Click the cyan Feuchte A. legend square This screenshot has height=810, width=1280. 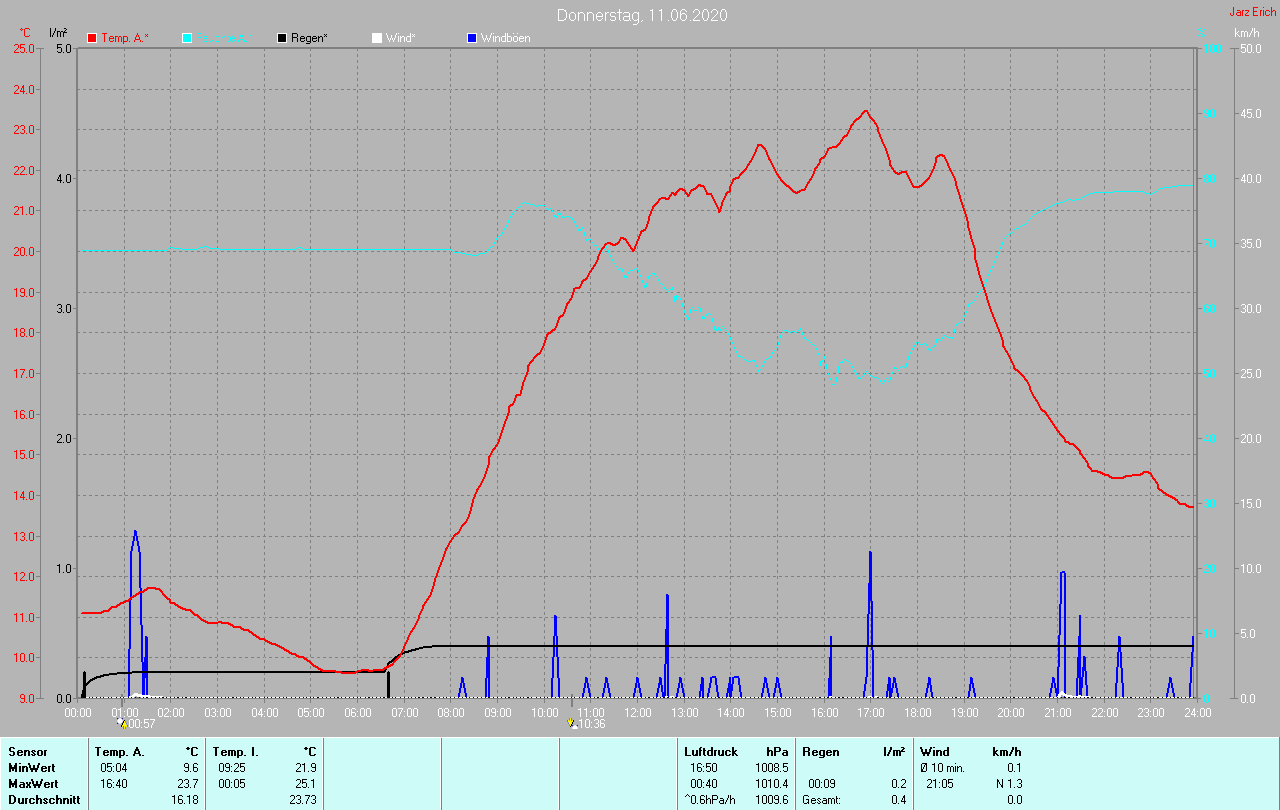click(187, 38)
